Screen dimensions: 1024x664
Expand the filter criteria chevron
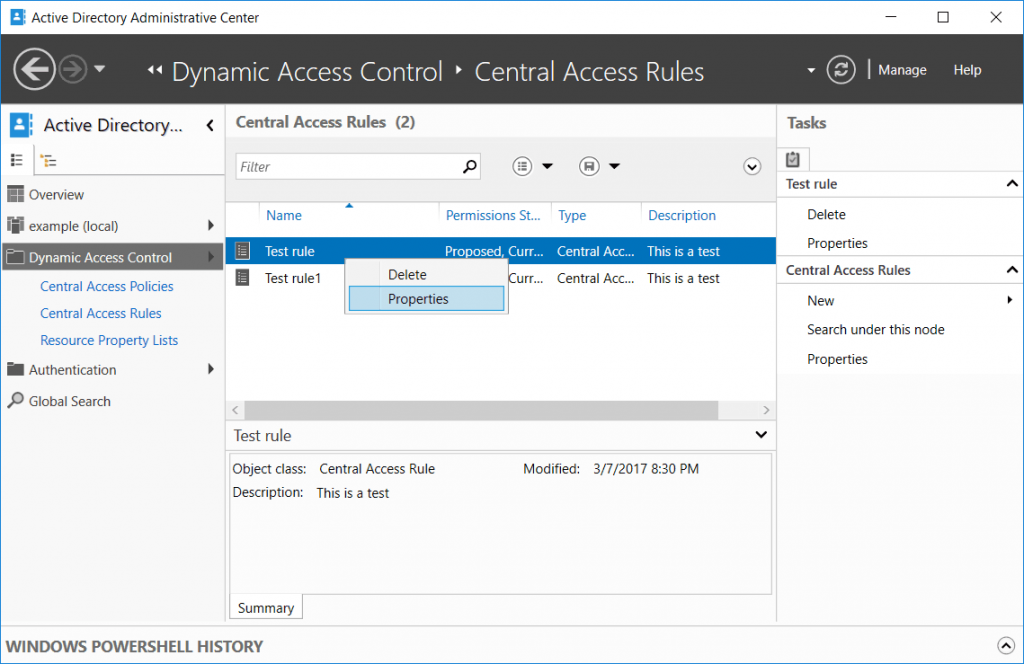(x=753, y=167)
